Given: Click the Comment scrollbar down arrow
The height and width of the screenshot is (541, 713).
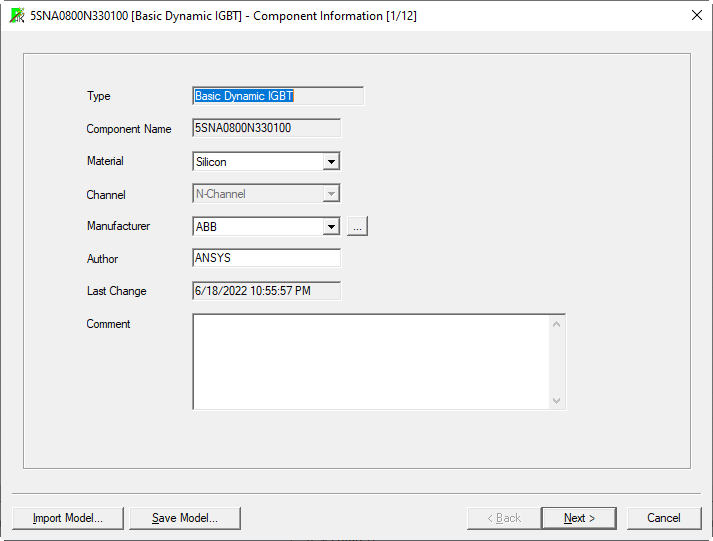Looking at the screenshot, I should [x=556, y=401].
